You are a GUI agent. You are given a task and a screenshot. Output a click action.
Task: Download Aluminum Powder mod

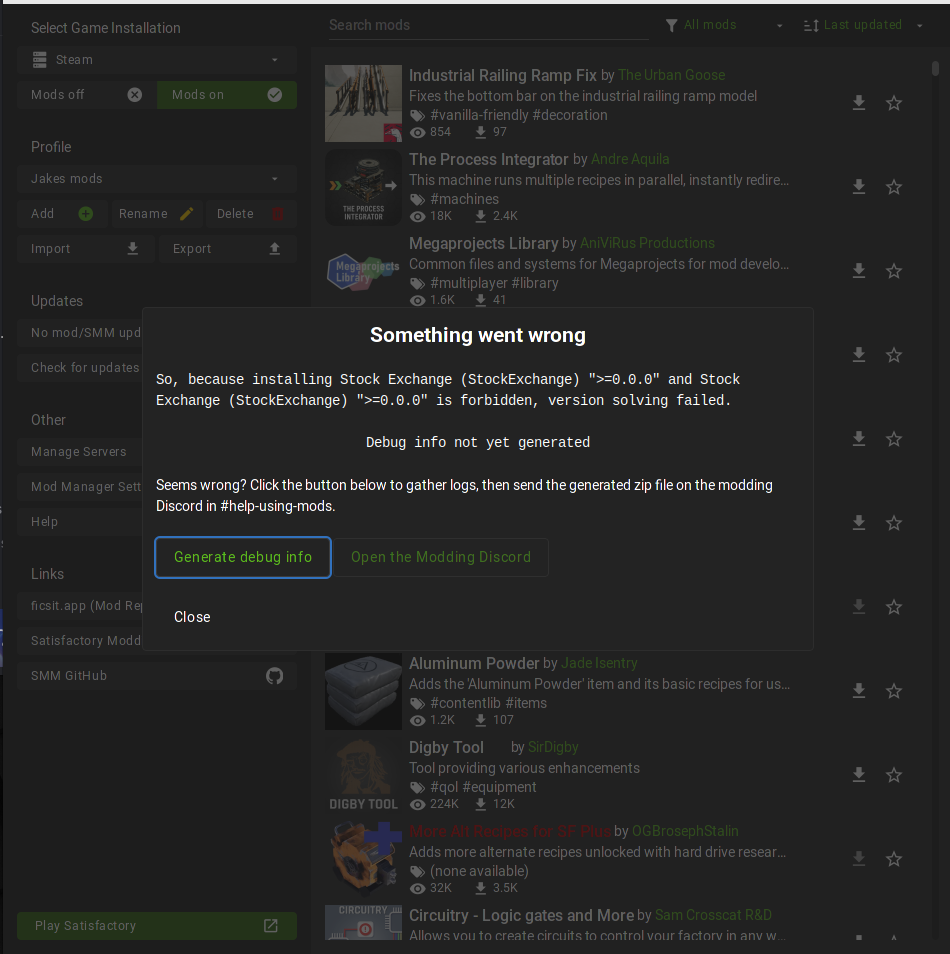point(859,691)
